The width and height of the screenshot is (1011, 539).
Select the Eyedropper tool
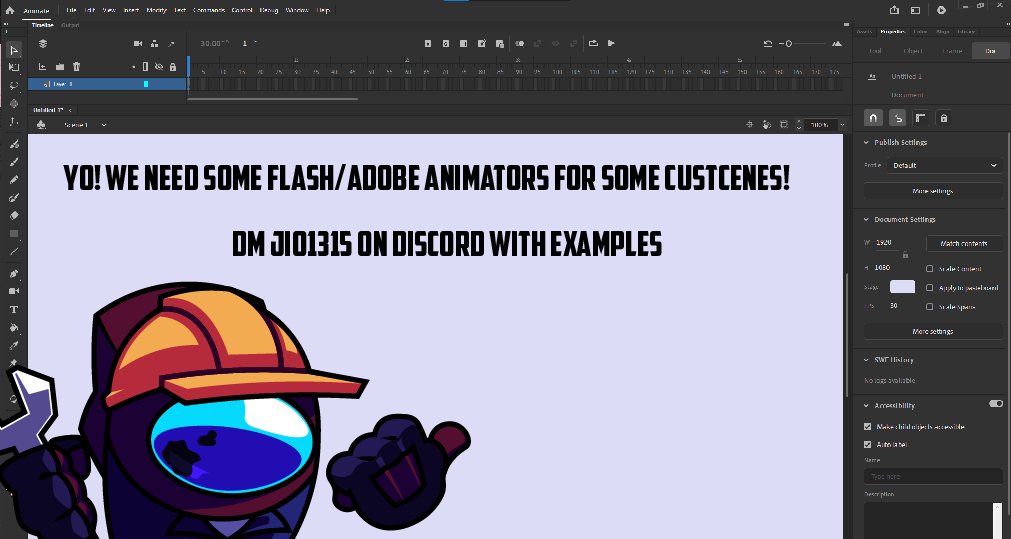(14, 346)
